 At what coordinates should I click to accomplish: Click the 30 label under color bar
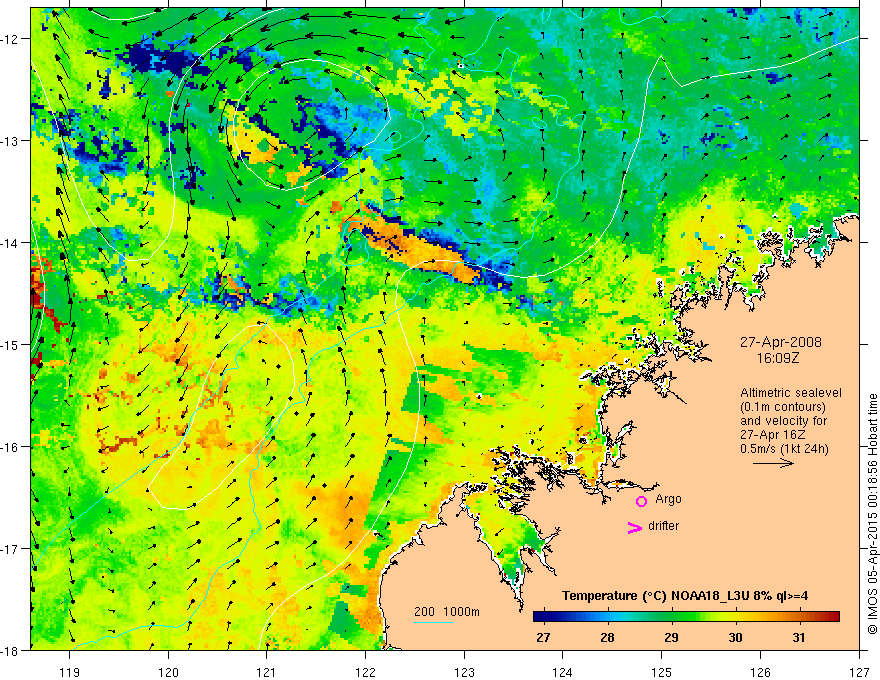735,638
